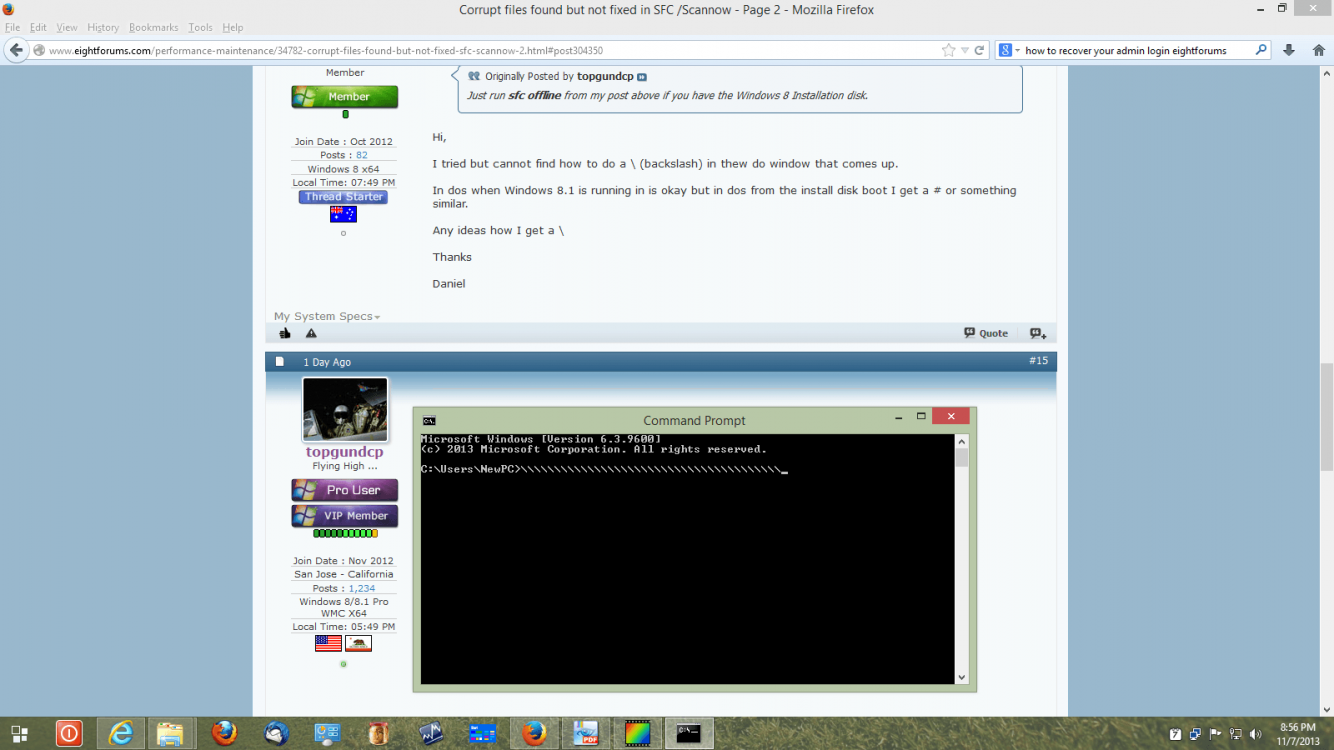Open the URL history dropdown arrow

965,50
